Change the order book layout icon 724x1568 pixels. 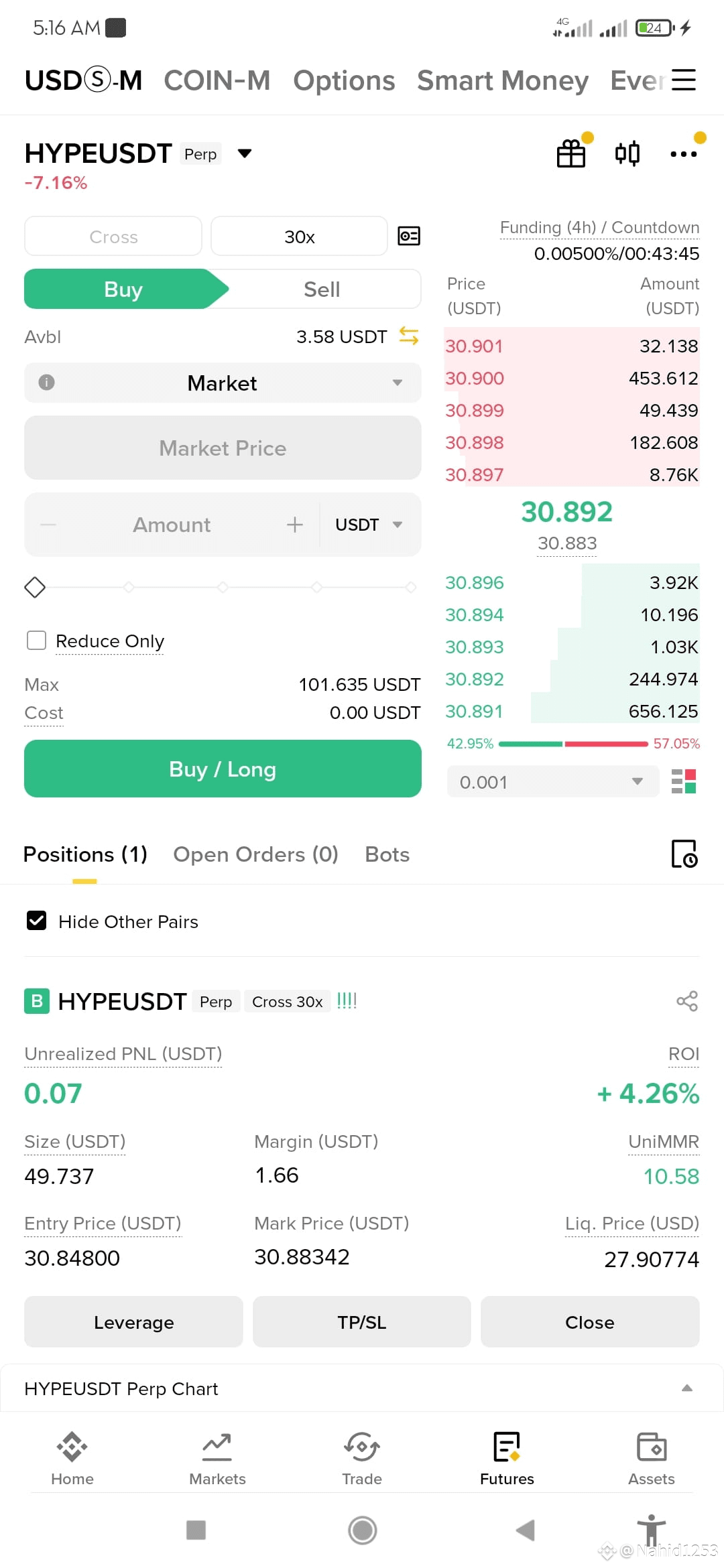coord(684,781)
